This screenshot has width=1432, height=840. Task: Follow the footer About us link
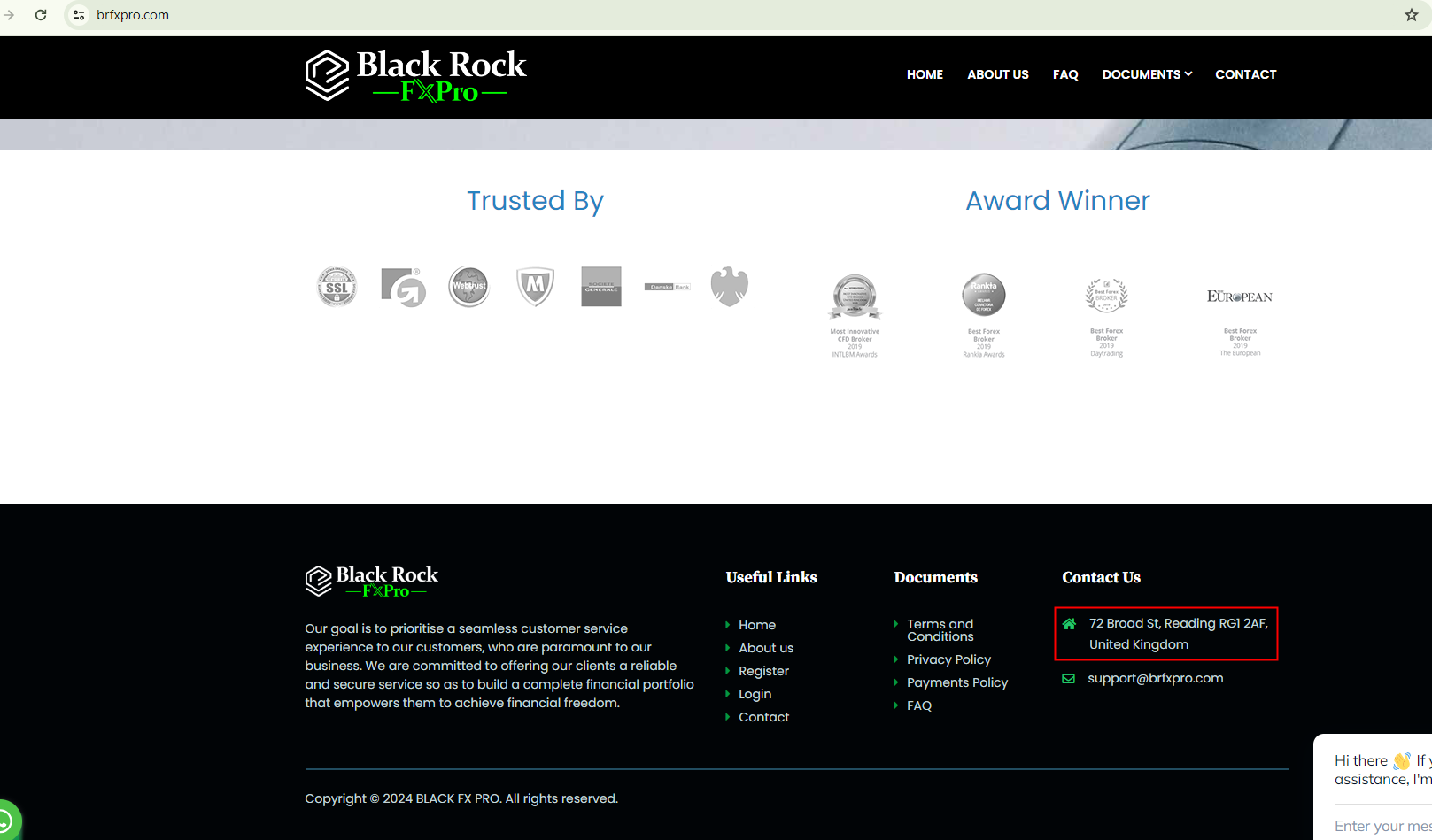[766, 648]
